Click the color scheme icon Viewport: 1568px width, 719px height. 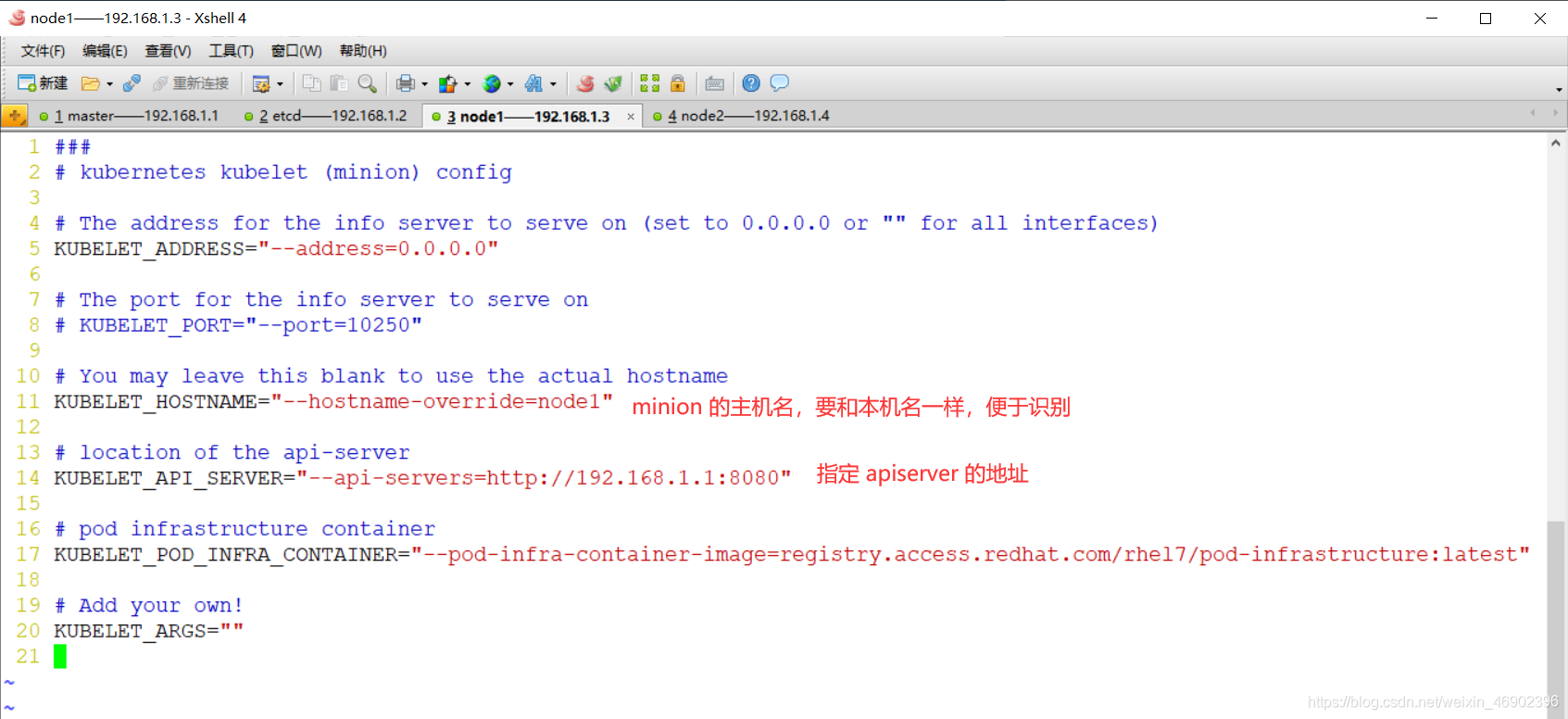click(x=448, y=84)
